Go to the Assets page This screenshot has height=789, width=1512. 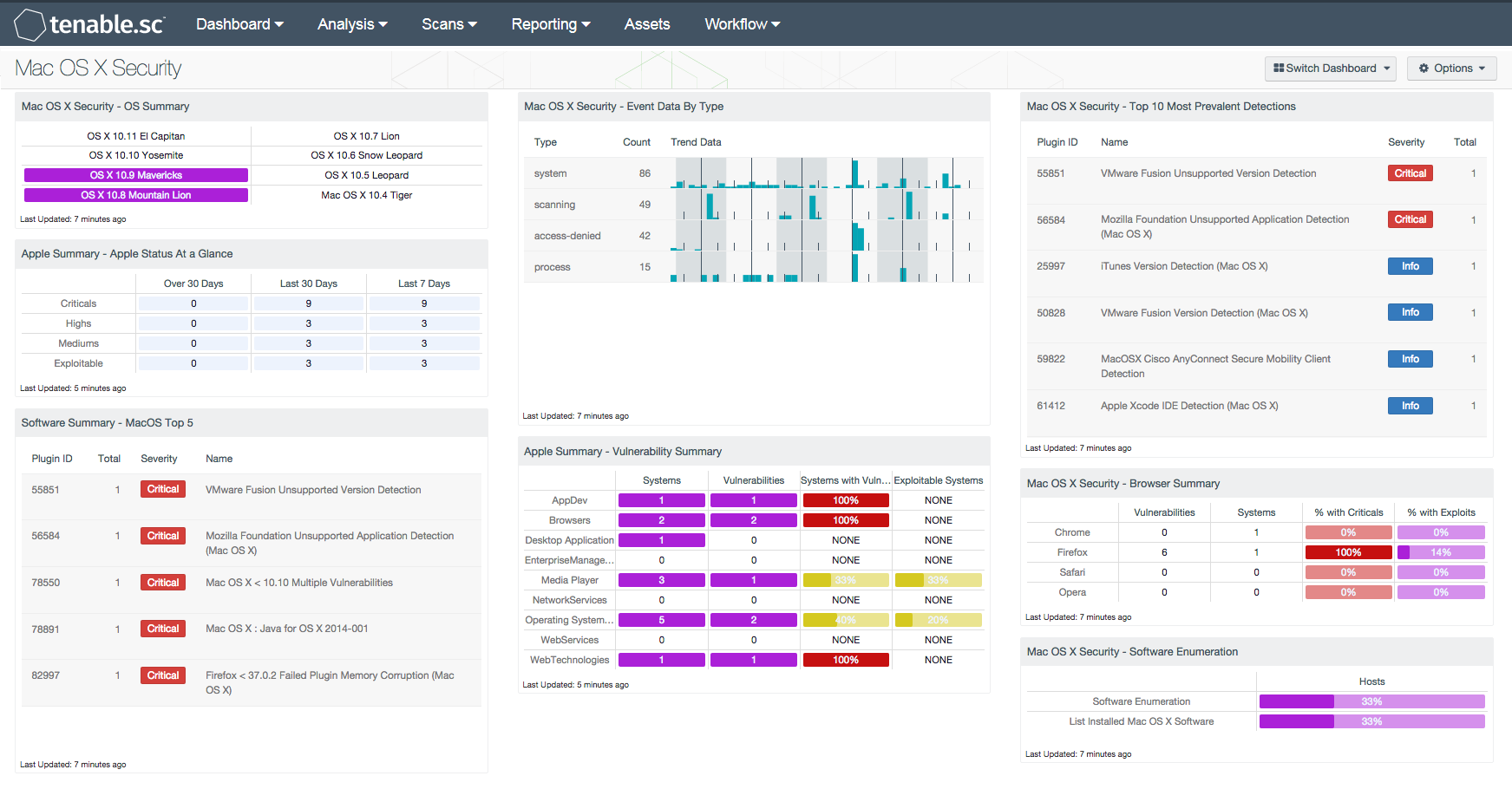(647, 24)
